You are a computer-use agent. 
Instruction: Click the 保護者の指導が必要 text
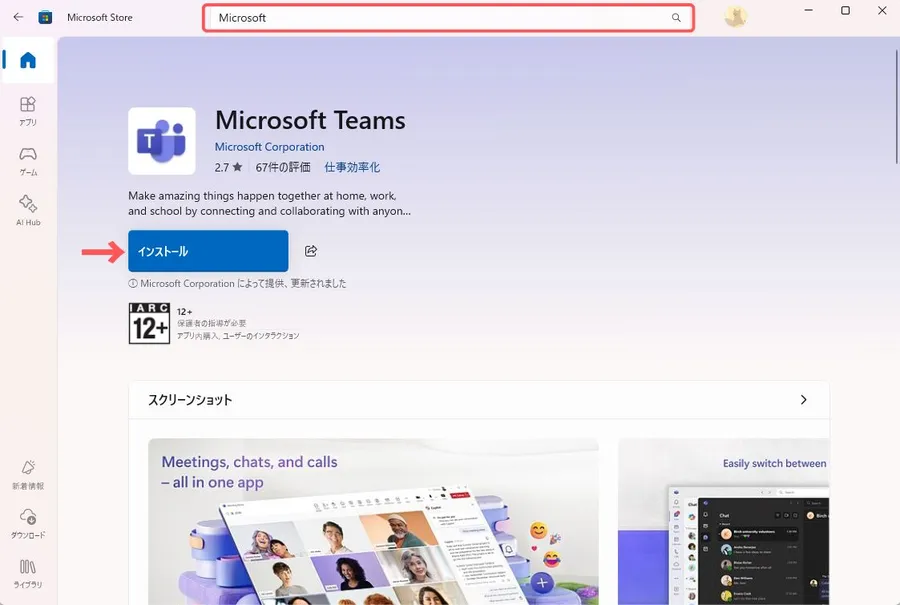coord(211,323)
